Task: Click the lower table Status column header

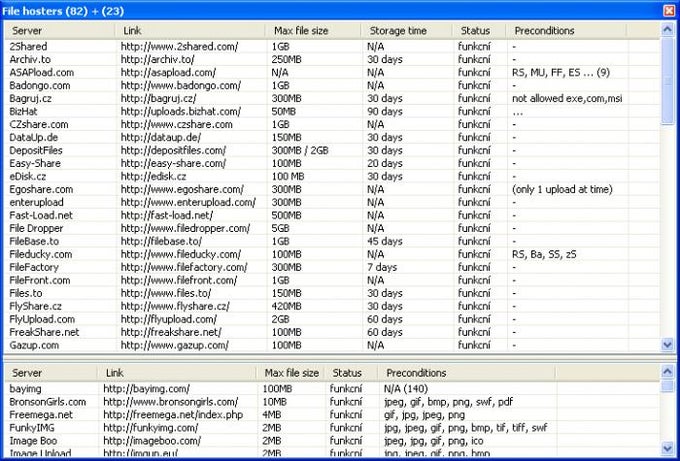Action: [x=352, y=373]
